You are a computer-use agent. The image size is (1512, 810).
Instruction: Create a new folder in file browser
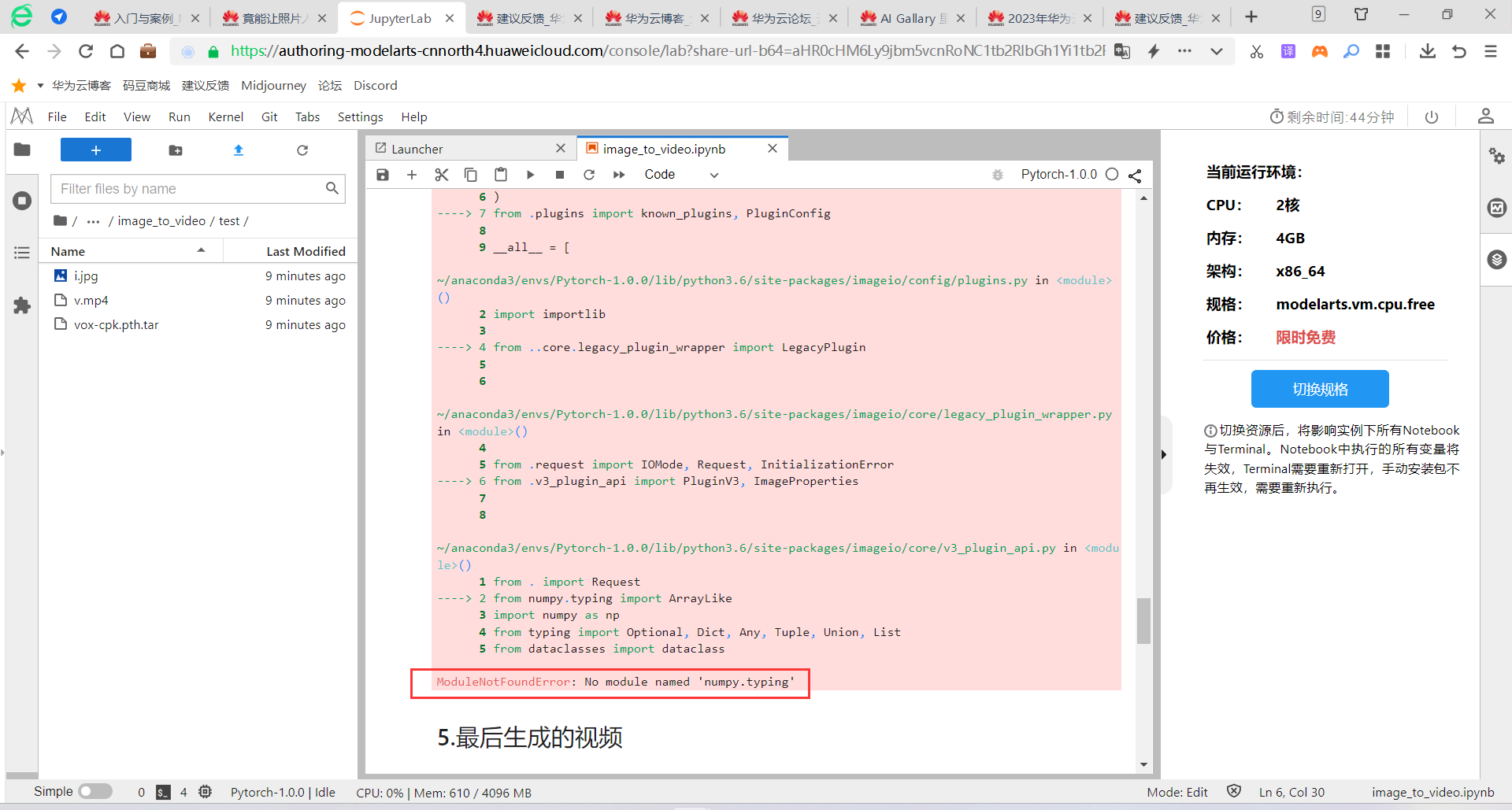pos(176,150)
